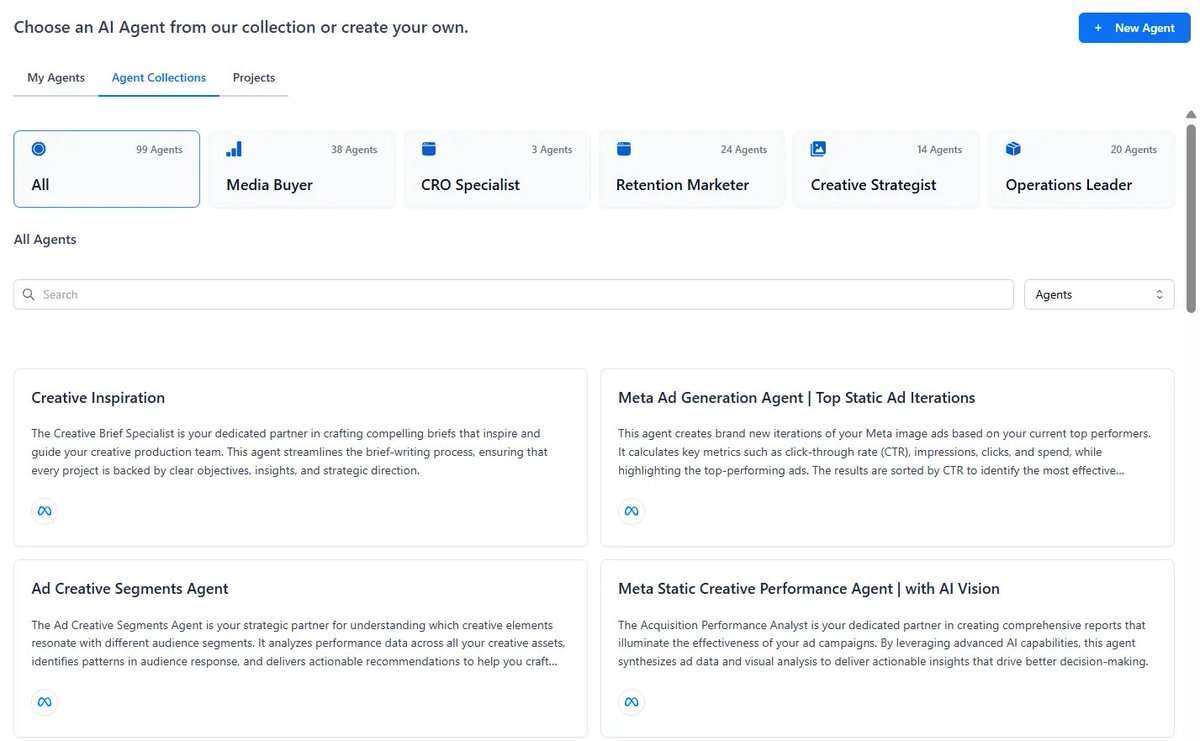Click the image icon on Creative Strategist card
Image resolution: width=1200 pixels, height=741 pixels.
(x=818, y=149)
